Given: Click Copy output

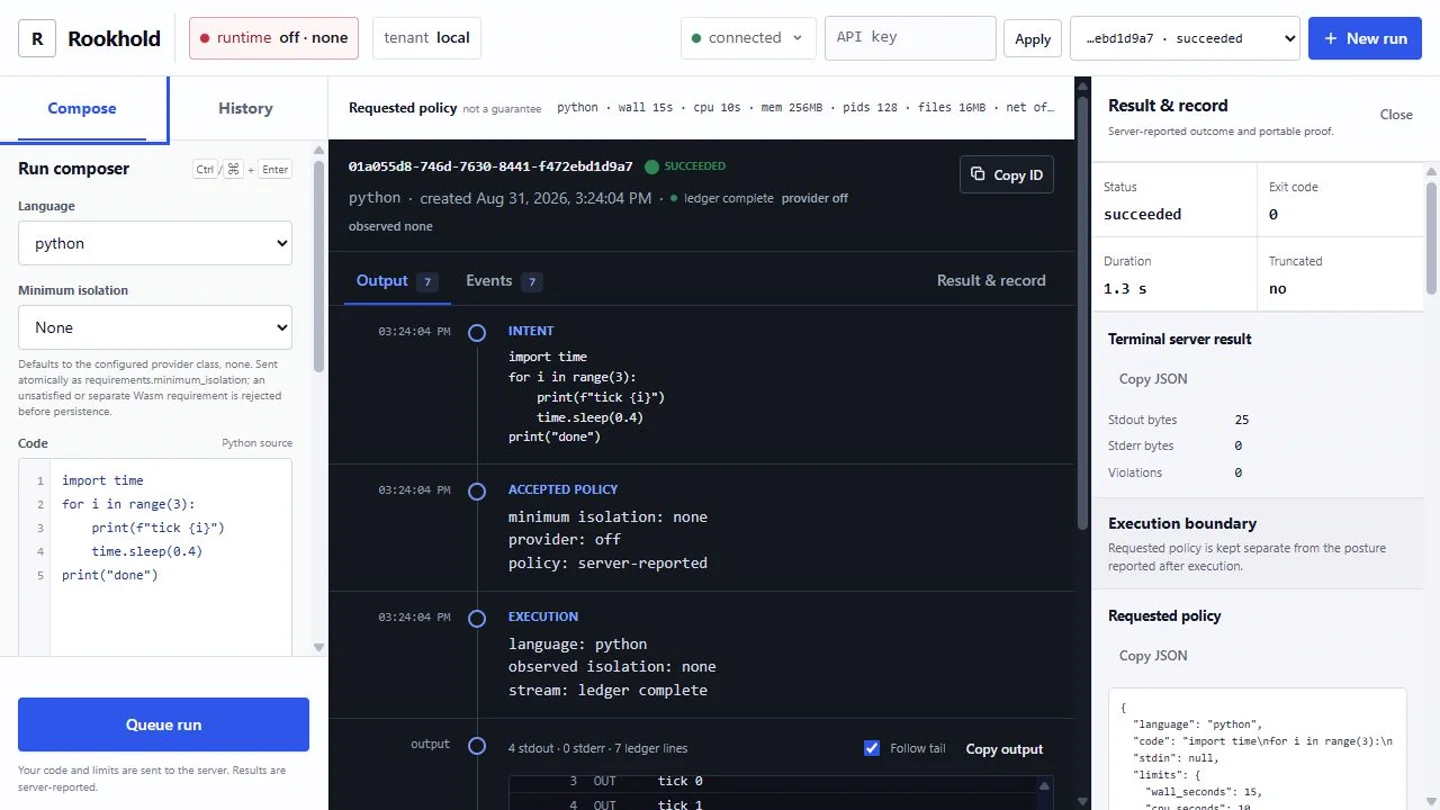Looking at the screenshot, I should [x=1004, y=749].
